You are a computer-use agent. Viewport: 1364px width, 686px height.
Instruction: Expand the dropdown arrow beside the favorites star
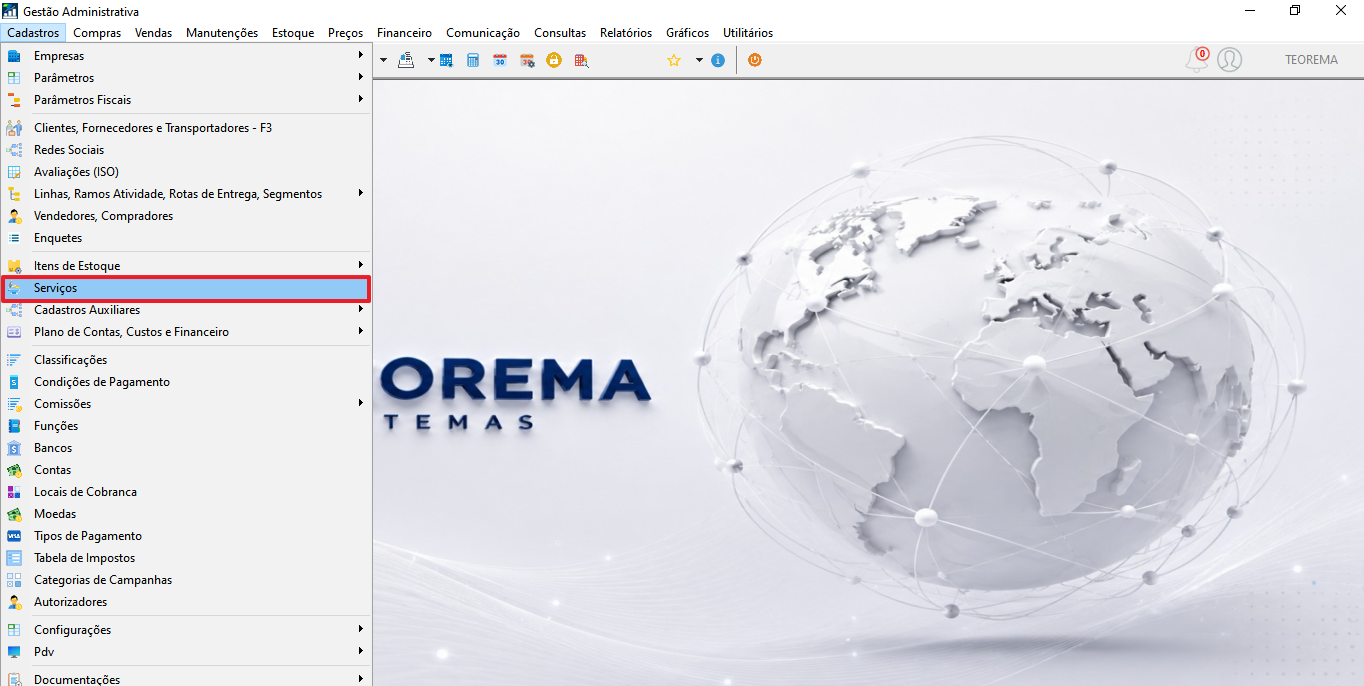tap(699, 60)
